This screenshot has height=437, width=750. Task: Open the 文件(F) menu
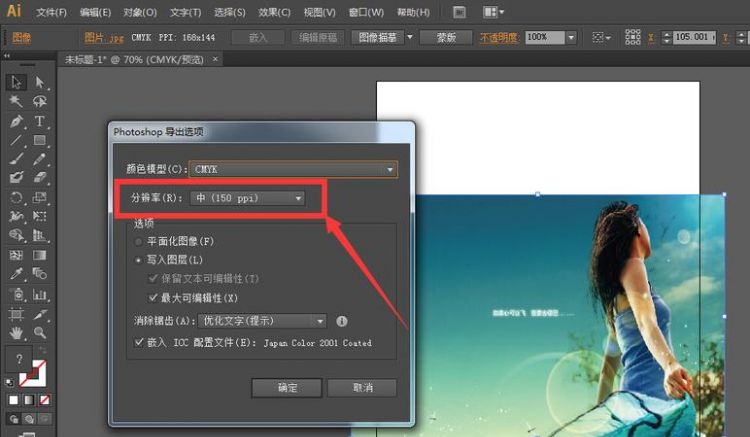(51, 12)
